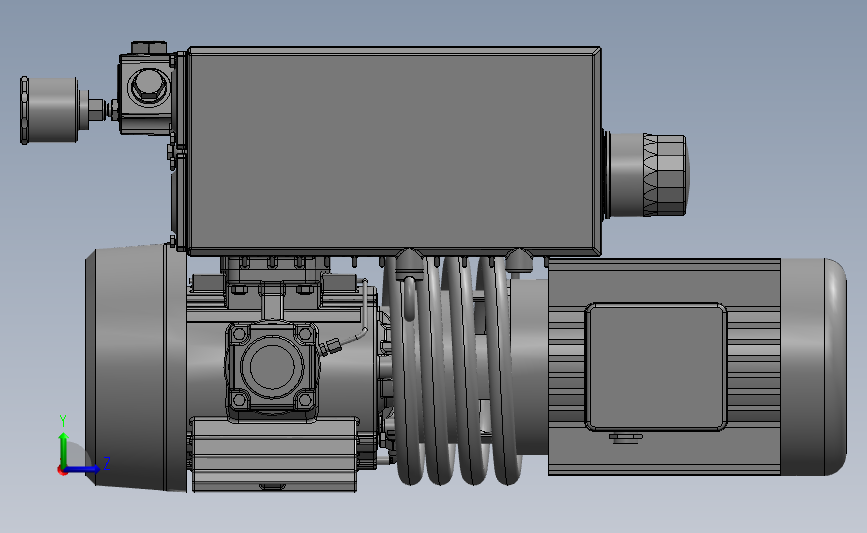Select the cylindrical filter at far left
867x533 pixels.
tap(49, 111)
